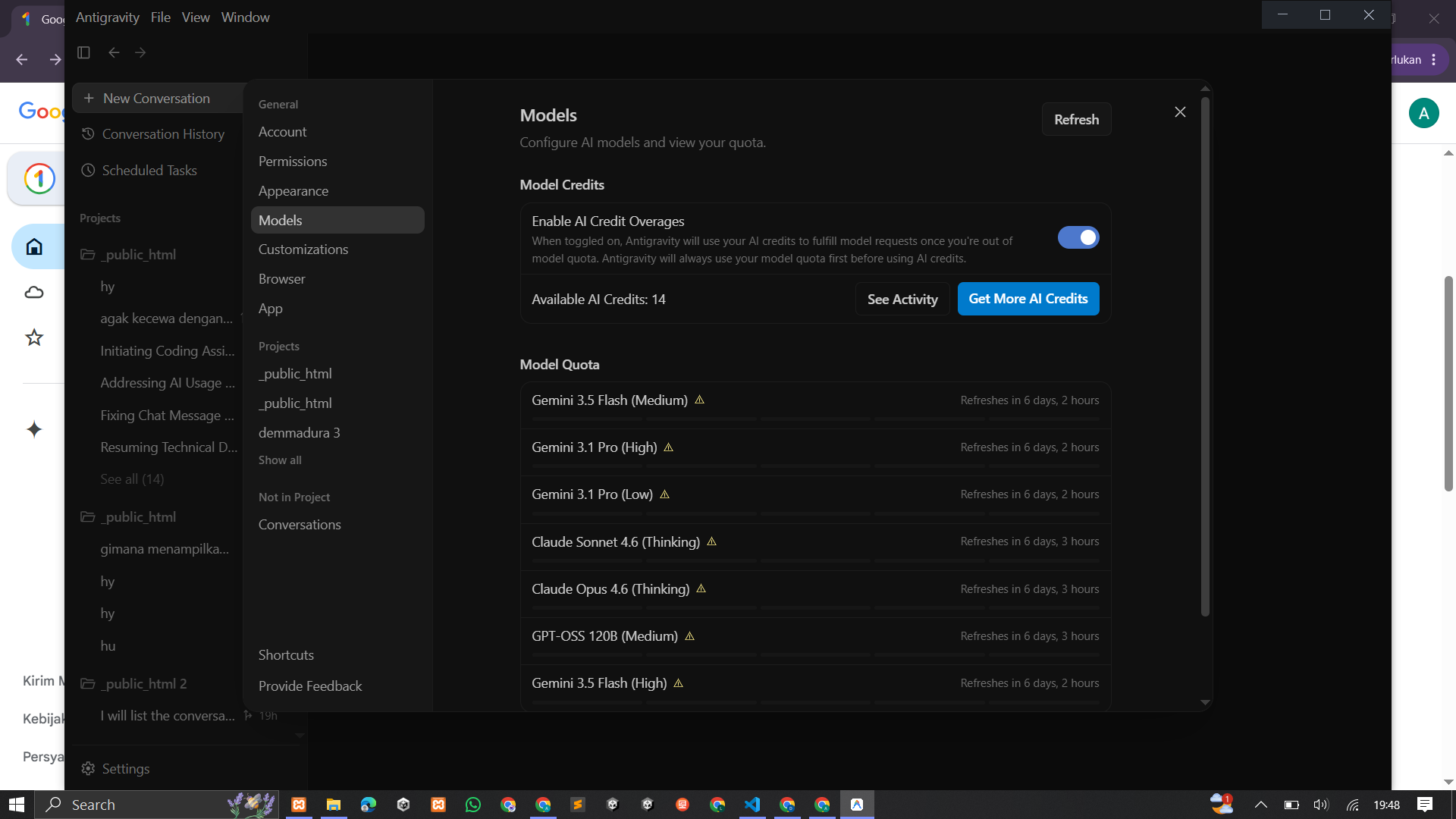Open the App settings section
The width and height of the screenshot is (1456, 819).
point(337,309)
